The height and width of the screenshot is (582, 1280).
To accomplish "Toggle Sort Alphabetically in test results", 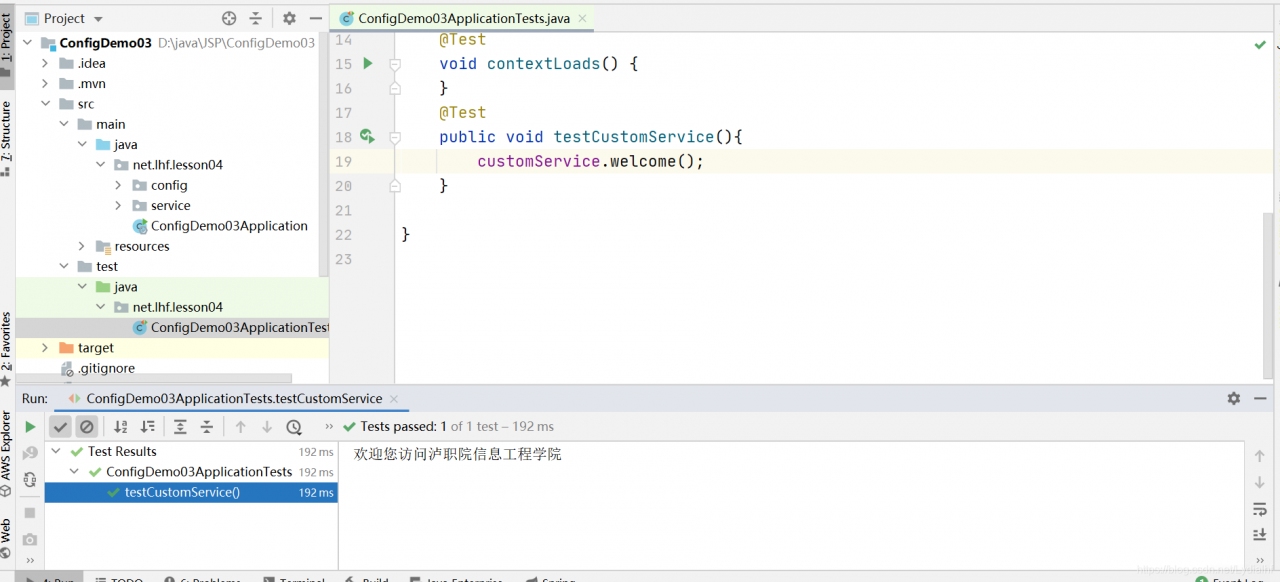I will [121, 427].
